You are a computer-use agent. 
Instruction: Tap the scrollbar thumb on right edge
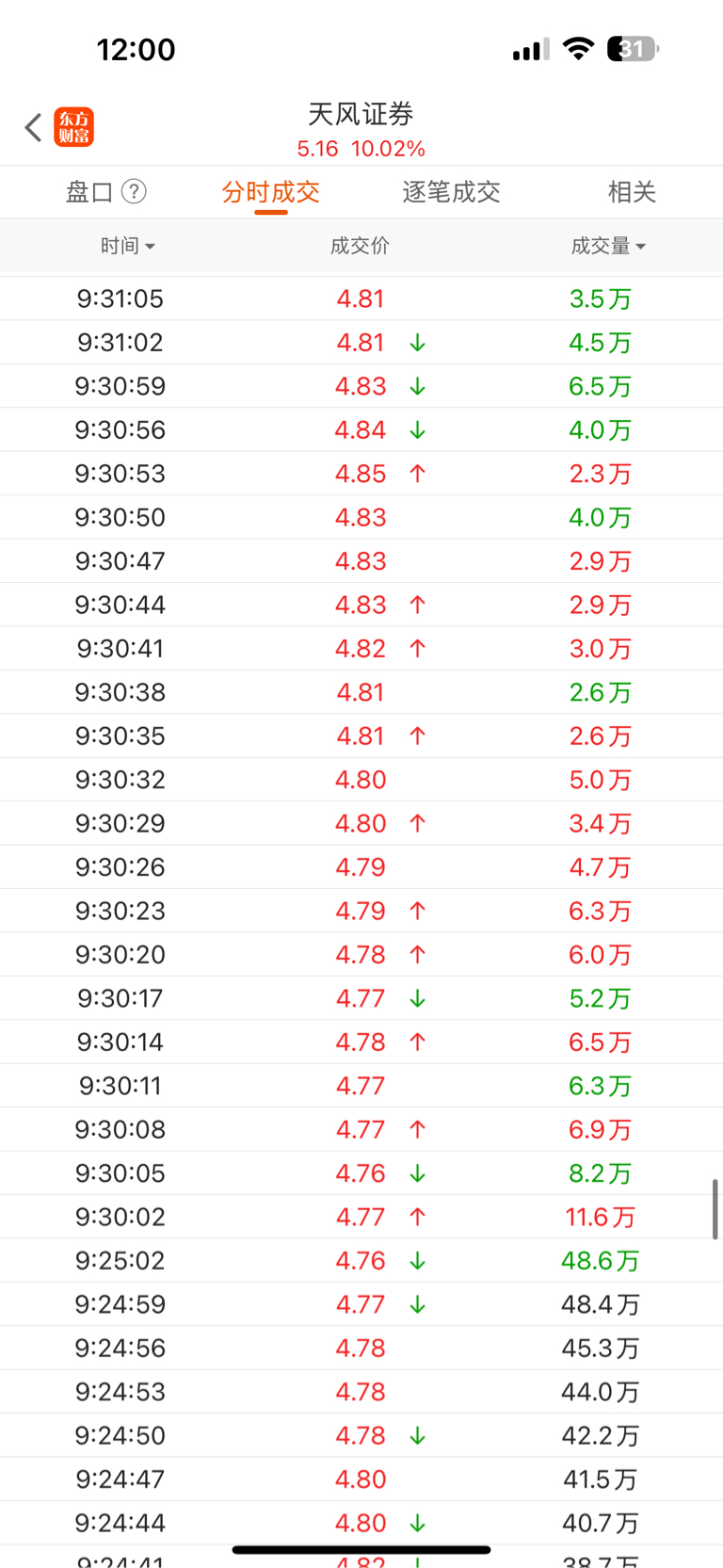click(x=715, y=1208)
